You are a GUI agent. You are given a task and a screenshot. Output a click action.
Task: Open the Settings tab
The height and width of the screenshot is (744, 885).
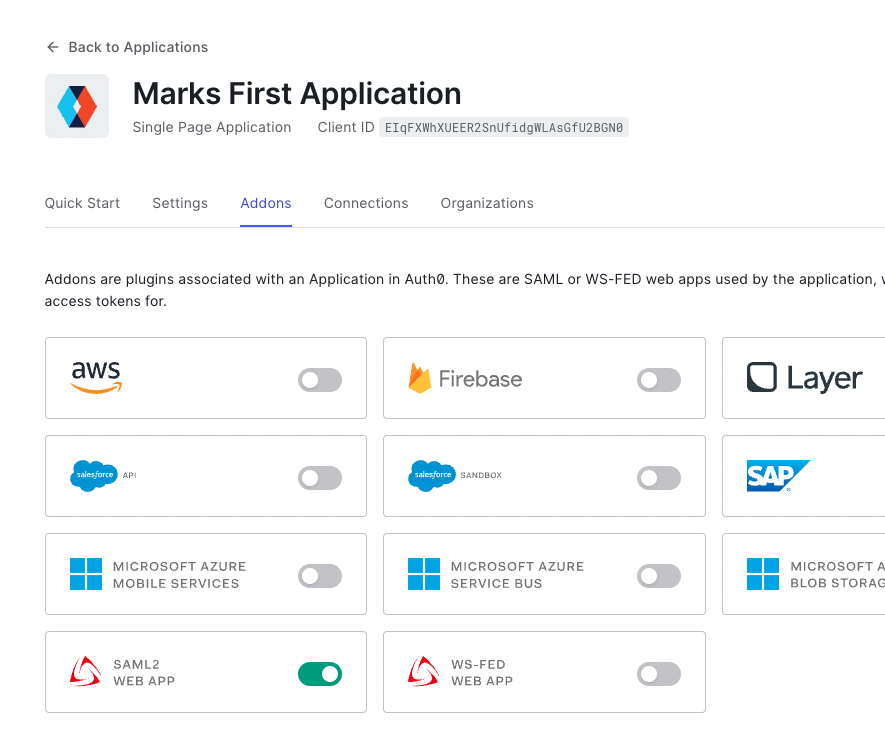pos(180,203)
